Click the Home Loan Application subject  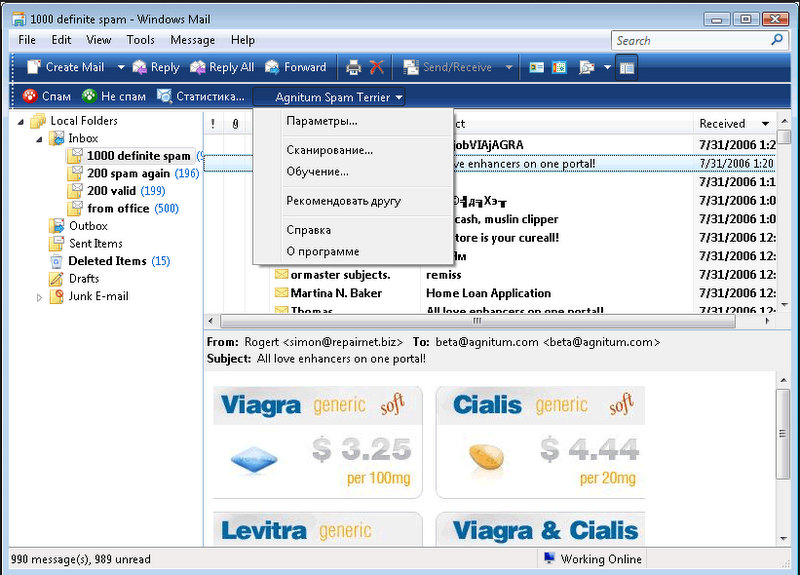coord(488,293)
